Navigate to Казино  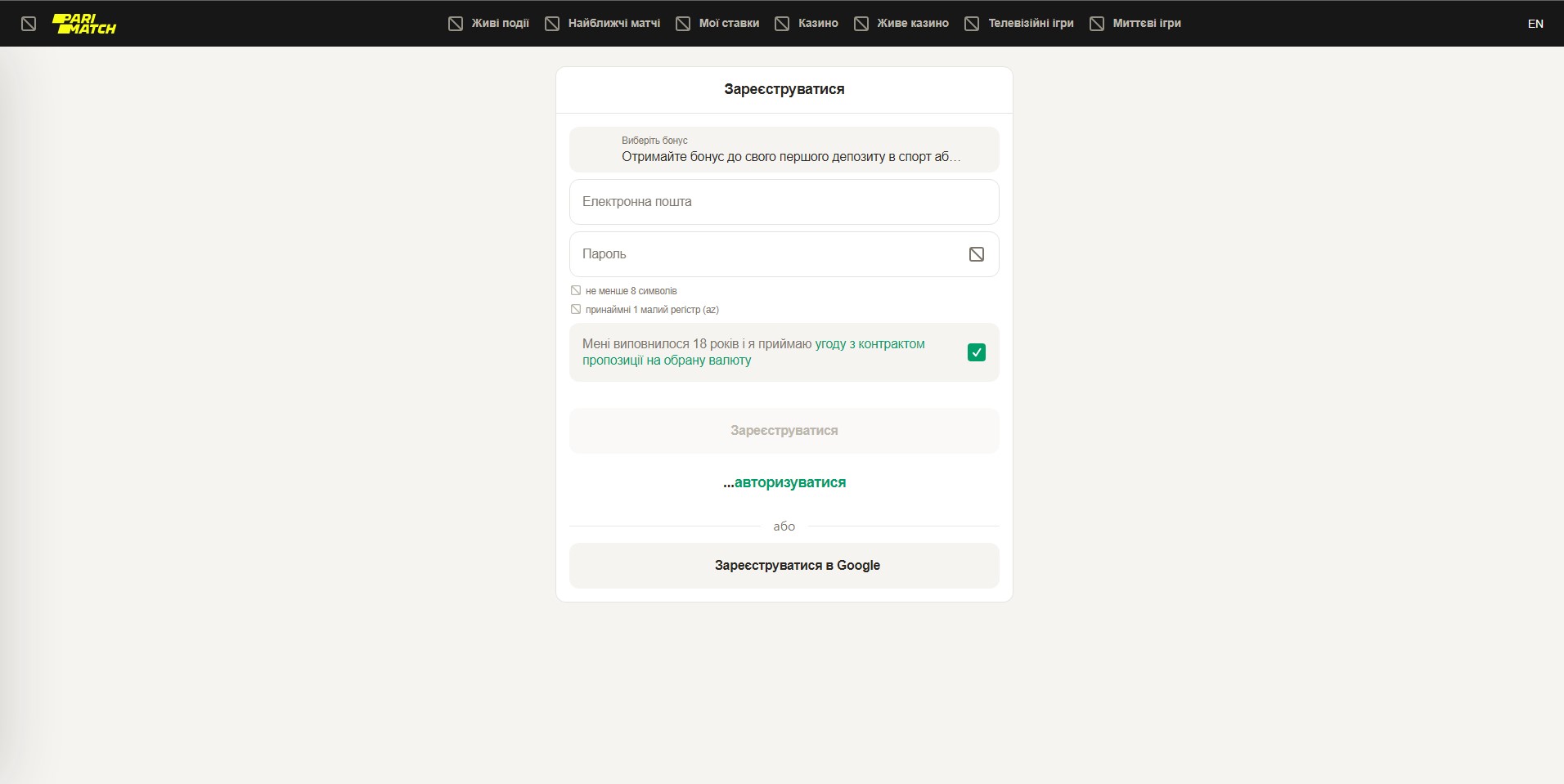818,24
